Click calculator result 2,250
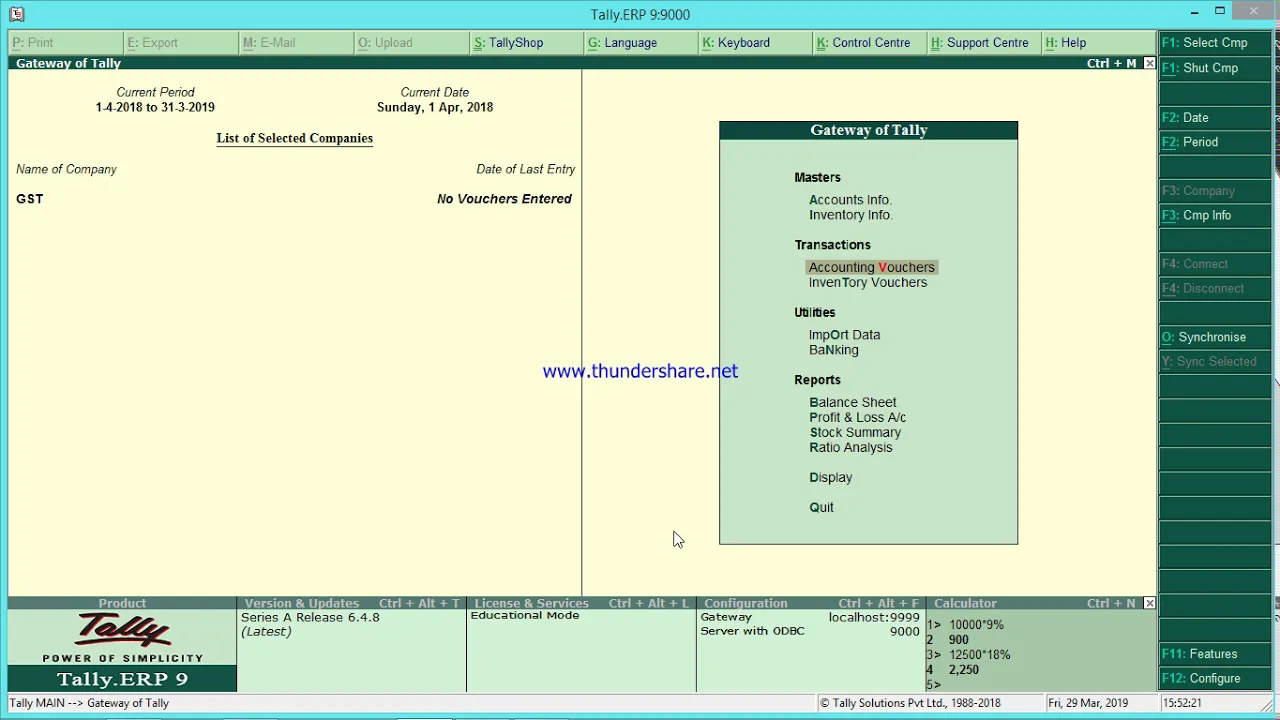 pos(963,670)
